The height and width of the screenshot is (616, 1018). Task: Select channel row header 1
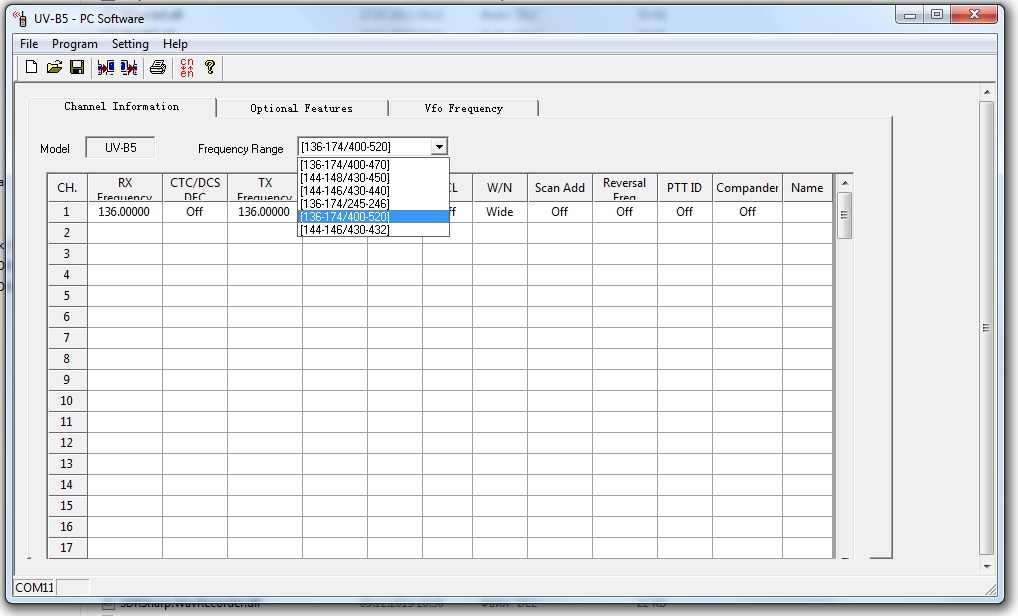coord(68,212)
